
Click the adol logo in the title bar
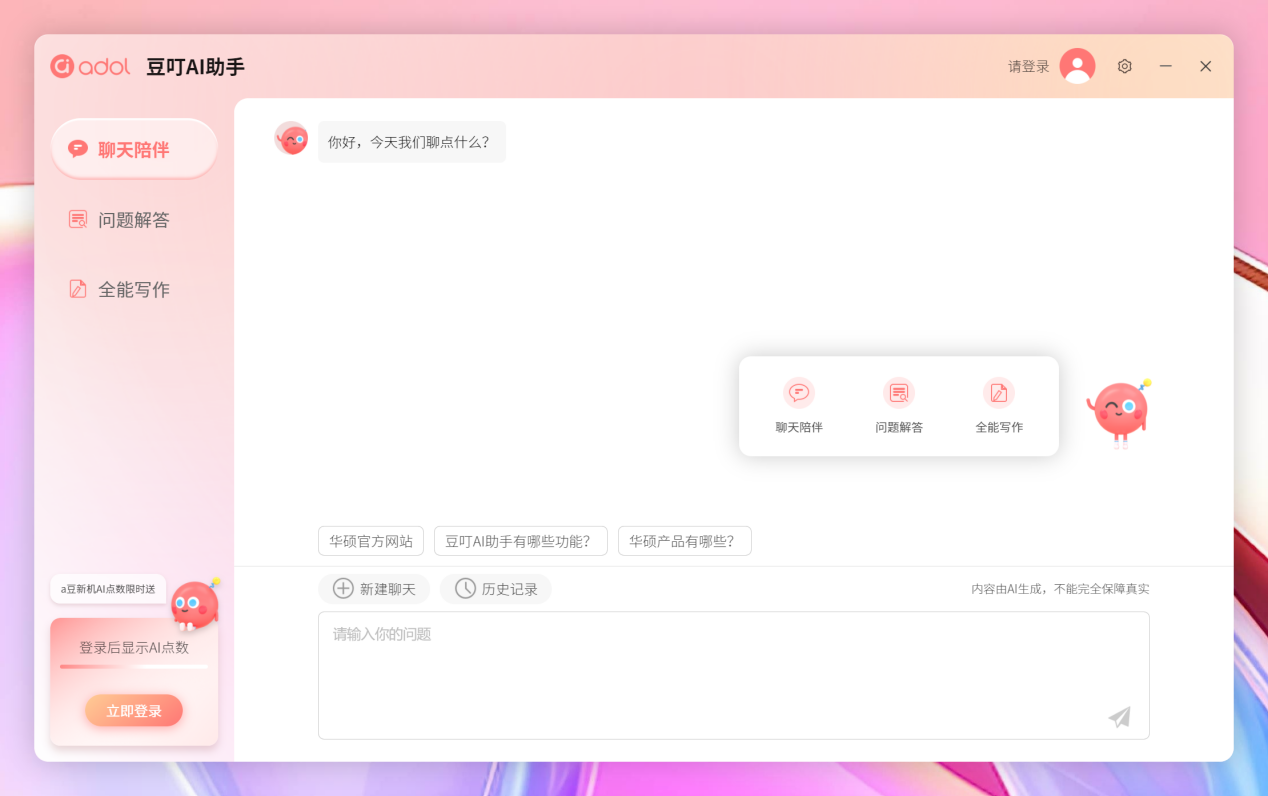(x=90, y=66)
